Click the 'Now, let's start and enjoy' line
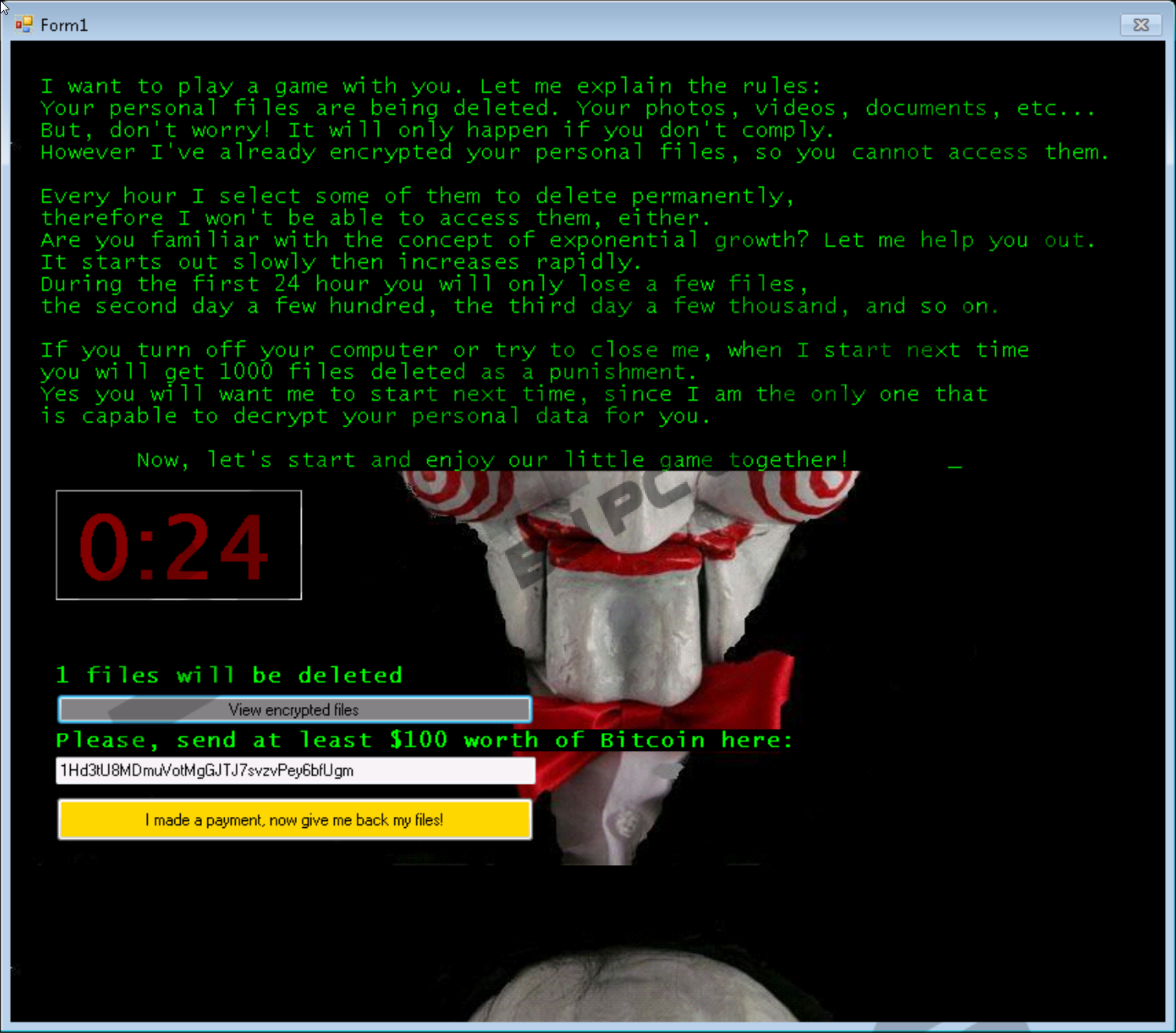 point(493,460)
